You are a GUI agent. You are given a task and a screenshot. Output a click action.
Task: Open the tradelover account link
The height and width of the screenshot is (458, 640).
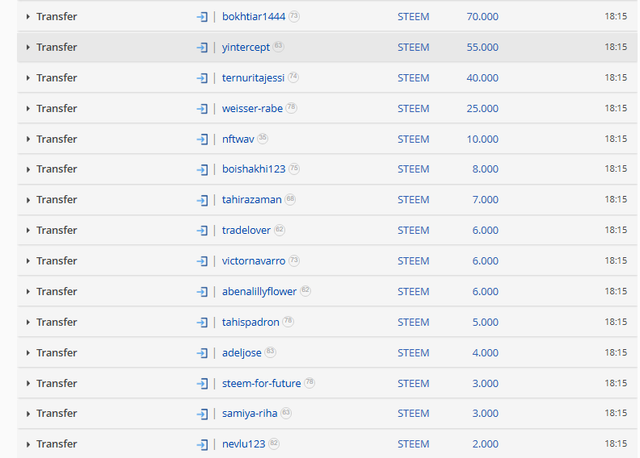[x=246, y=231]
